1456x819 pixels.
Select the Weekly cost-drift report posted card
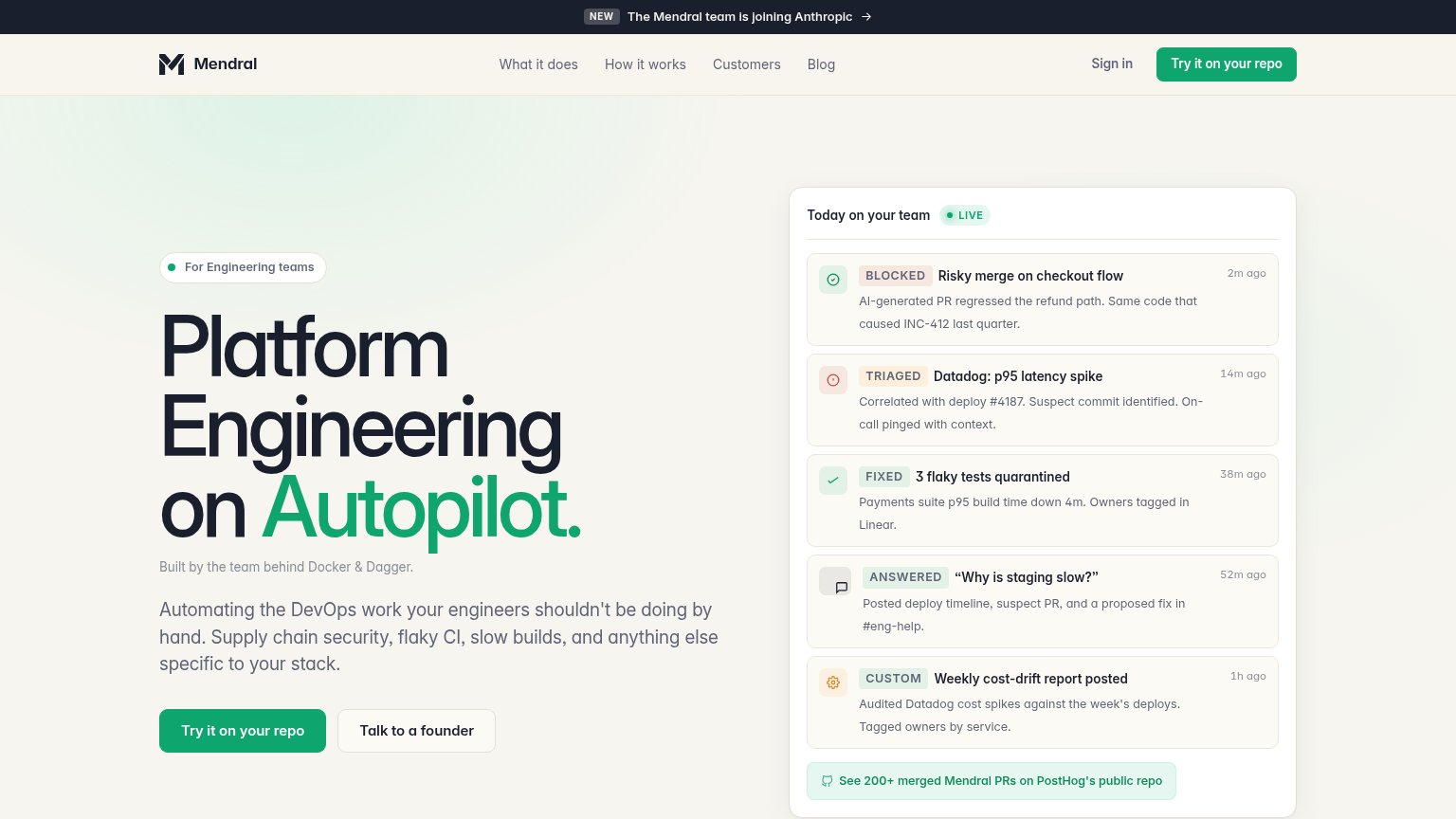1043,702
